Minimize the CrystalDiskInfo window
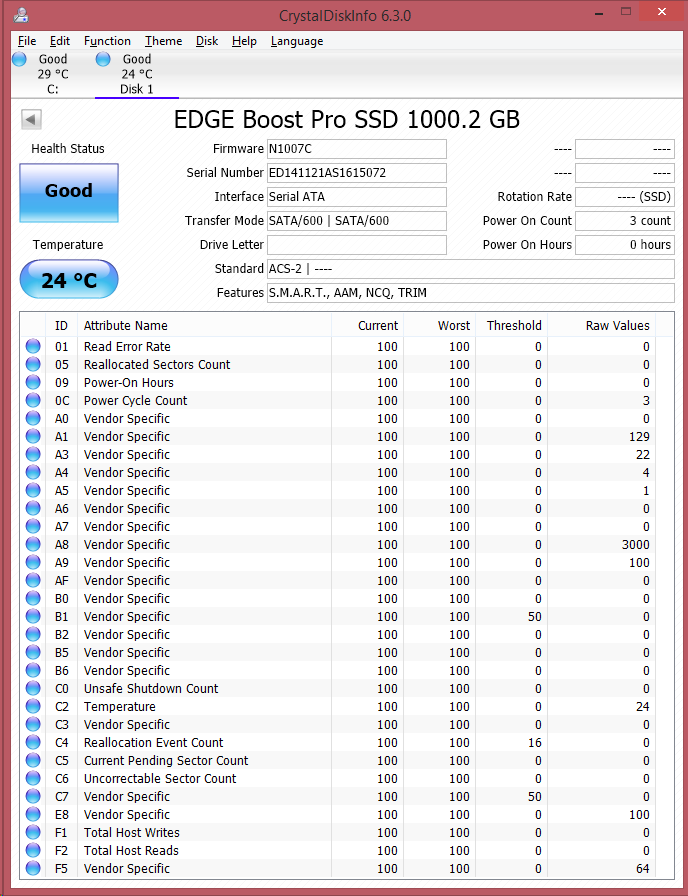This screenshot has height=896, width=688. [x=598, y=12]
